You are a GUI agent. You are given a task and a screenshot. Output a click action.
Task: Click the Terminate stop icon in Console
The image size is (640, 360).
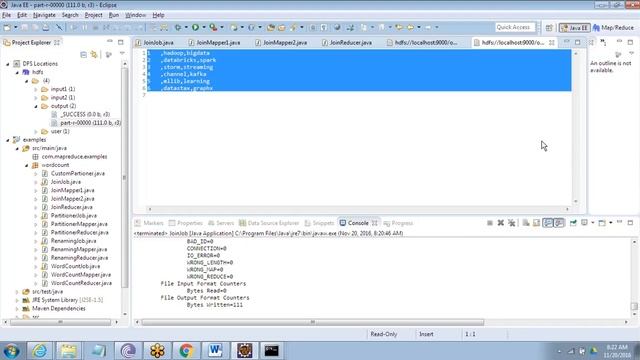coord(490,223)
